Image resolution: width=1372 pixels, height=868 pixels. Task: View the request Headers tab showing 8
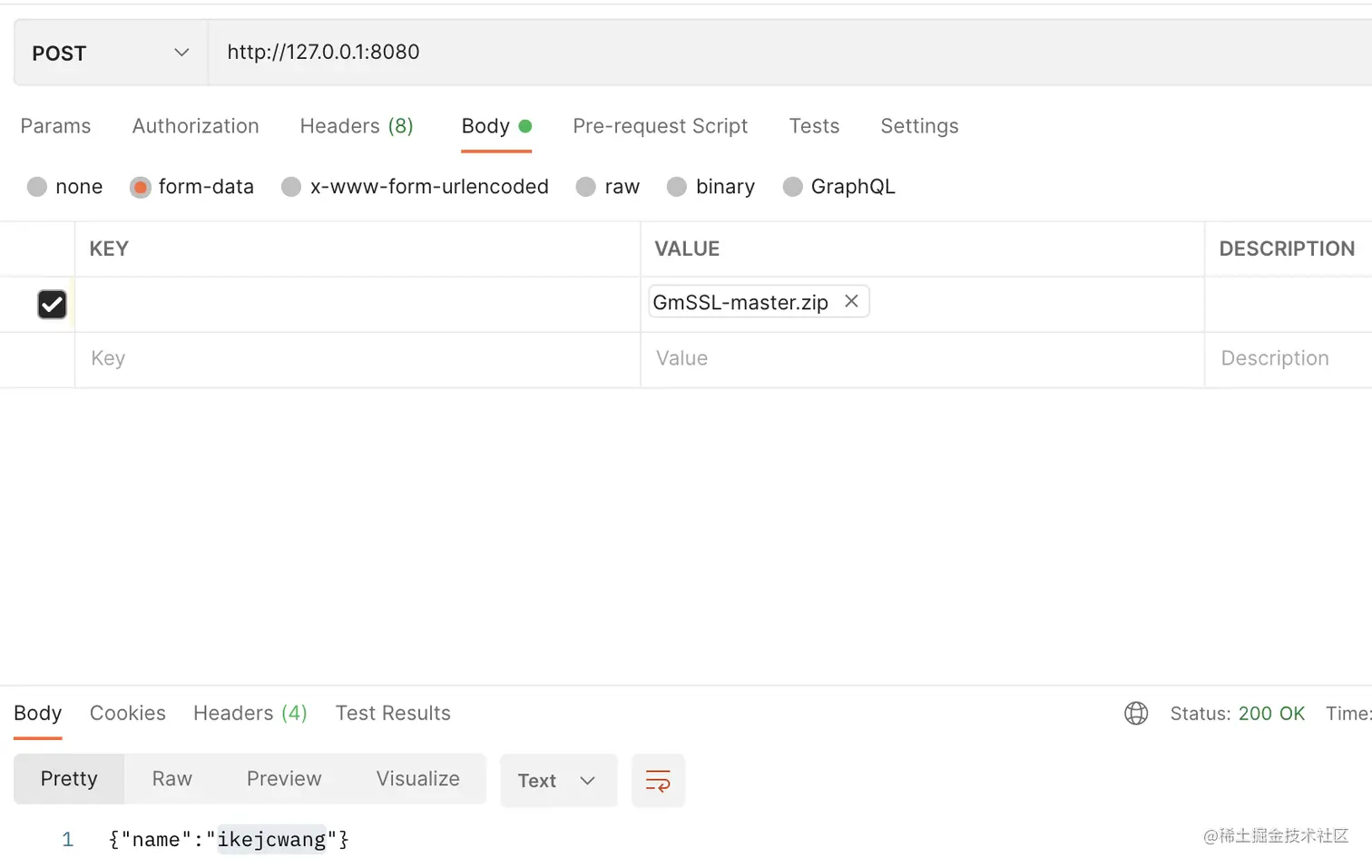(x=356, y=126)
